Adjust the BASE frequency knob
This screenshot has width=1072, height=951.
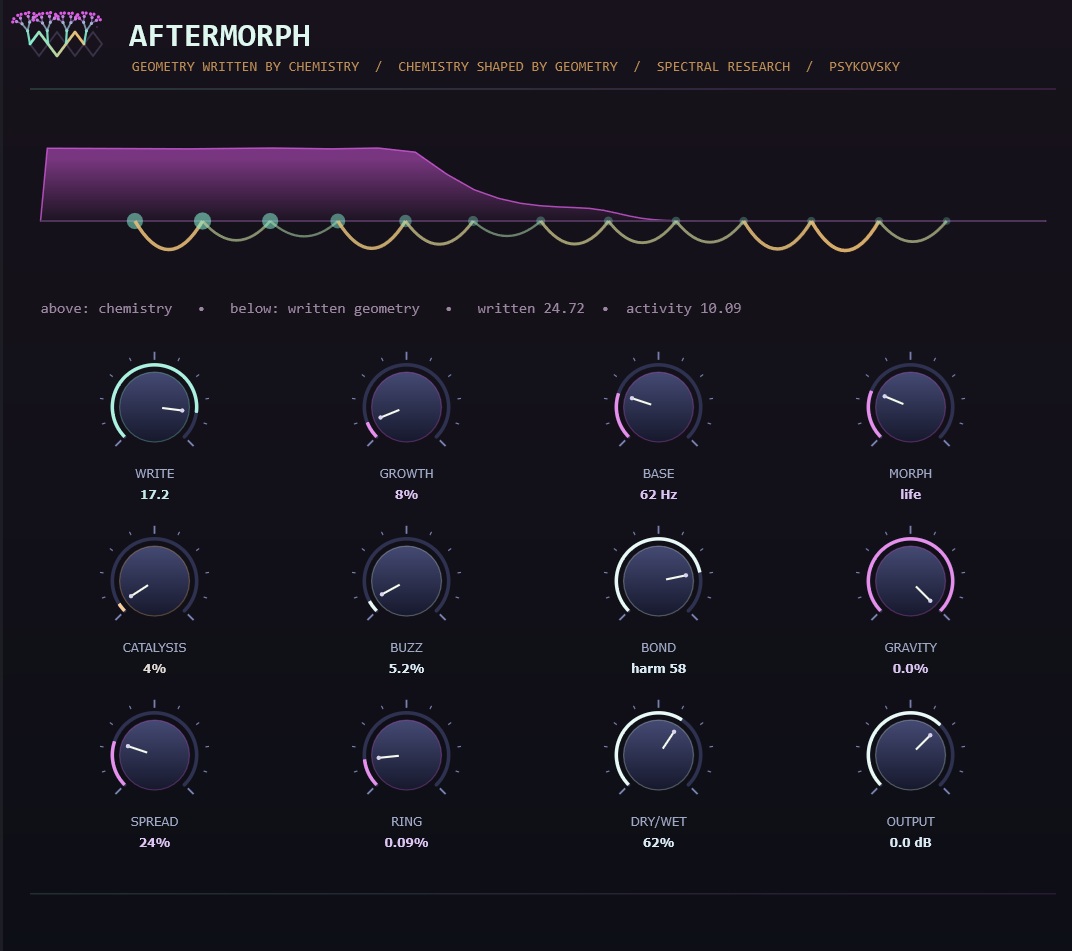(x=658, y=406)
